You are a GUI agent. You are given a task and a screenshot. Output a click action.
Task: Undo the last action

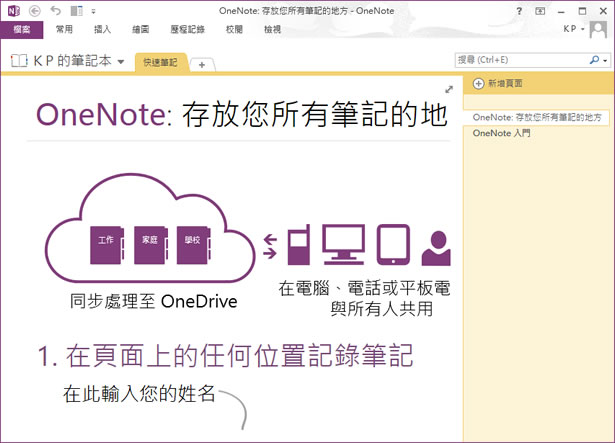[56, 11]
